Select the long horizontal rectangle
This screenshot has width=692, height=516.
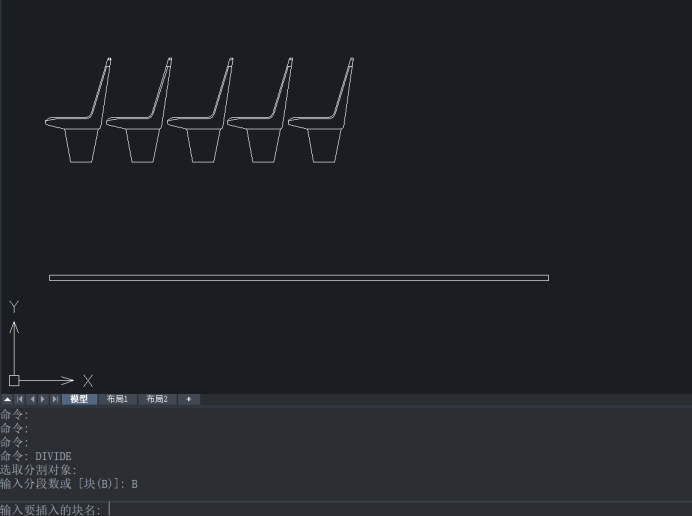(298, 275)
